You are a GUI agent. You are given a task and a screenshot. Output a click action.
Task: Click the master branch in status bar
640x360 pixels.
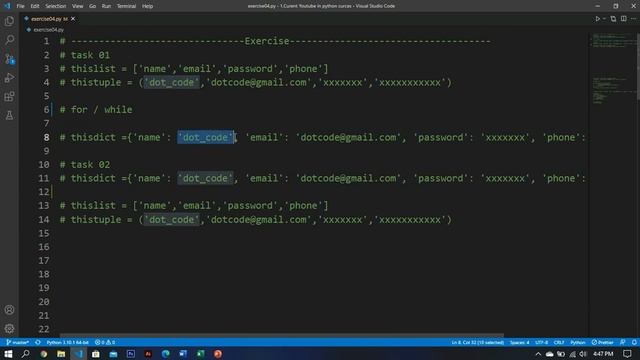(18, 342)
